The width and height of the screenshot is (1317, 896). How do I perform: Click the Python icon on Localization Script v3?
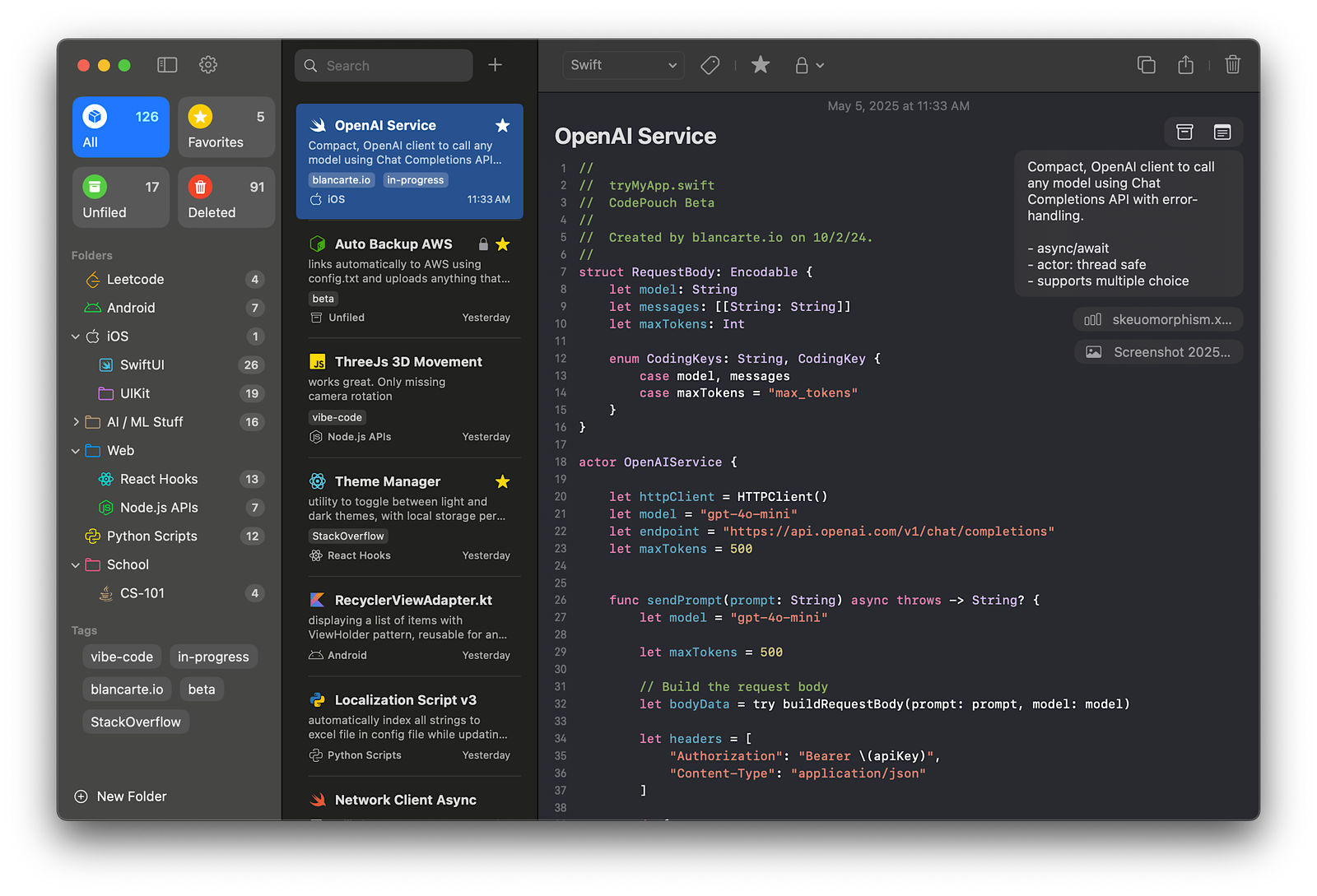(x=317, y=700)
